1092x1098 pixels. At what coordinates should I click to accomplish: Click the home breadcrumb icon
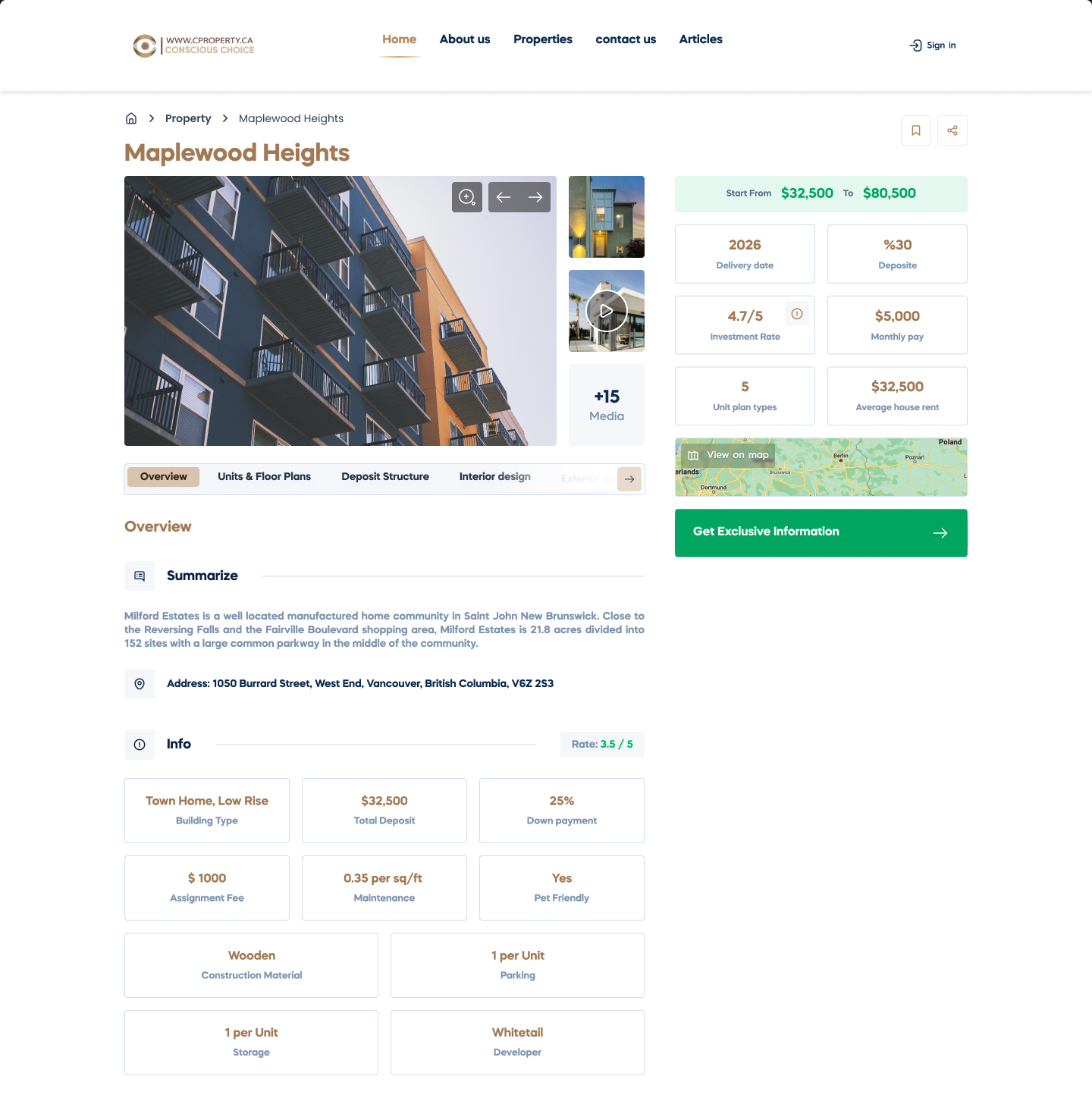pyautogui.click(x=131, y=118)
